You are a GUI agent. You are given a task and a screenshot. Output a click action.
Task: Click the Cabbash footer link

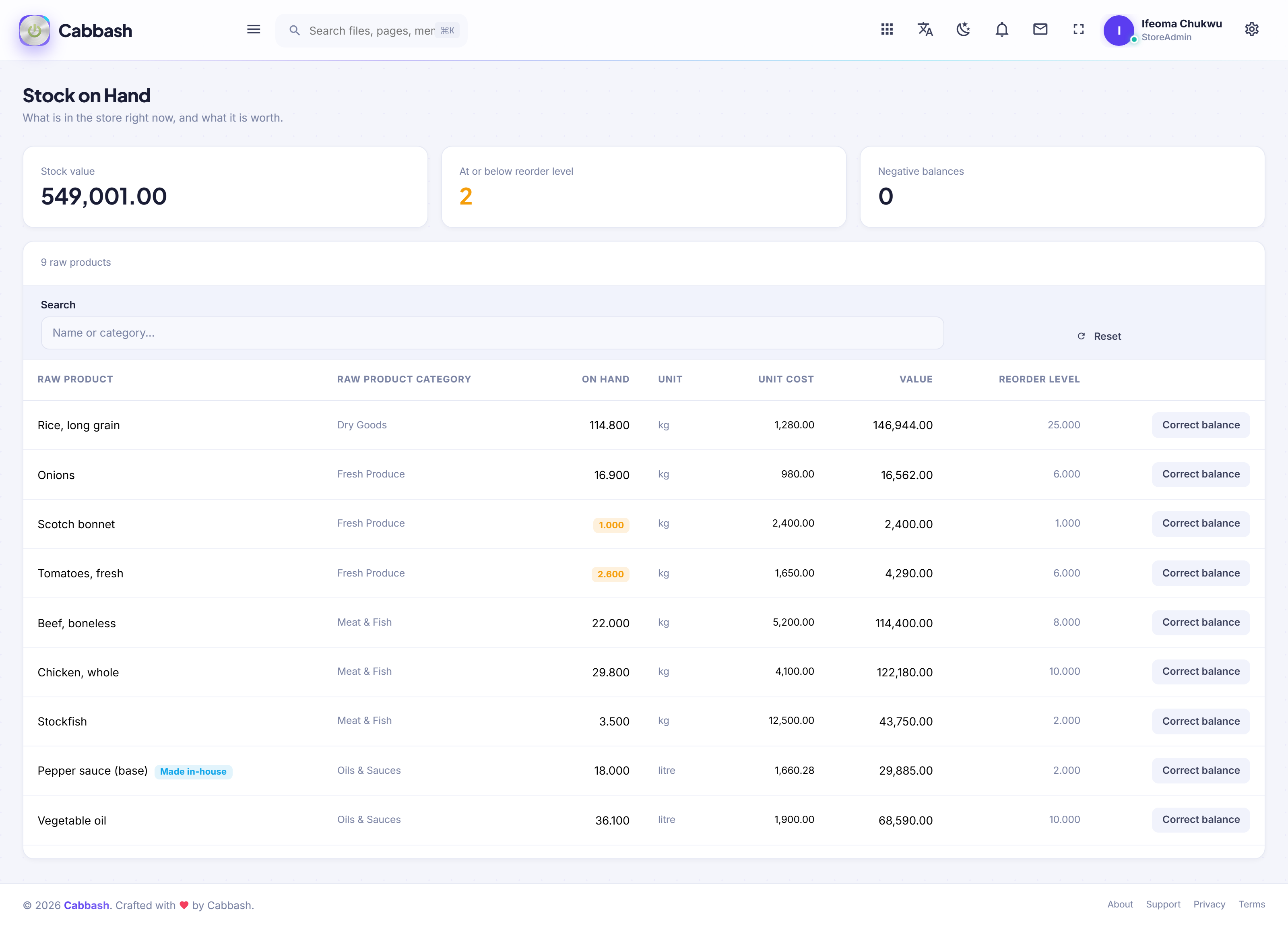click(86, 905)
